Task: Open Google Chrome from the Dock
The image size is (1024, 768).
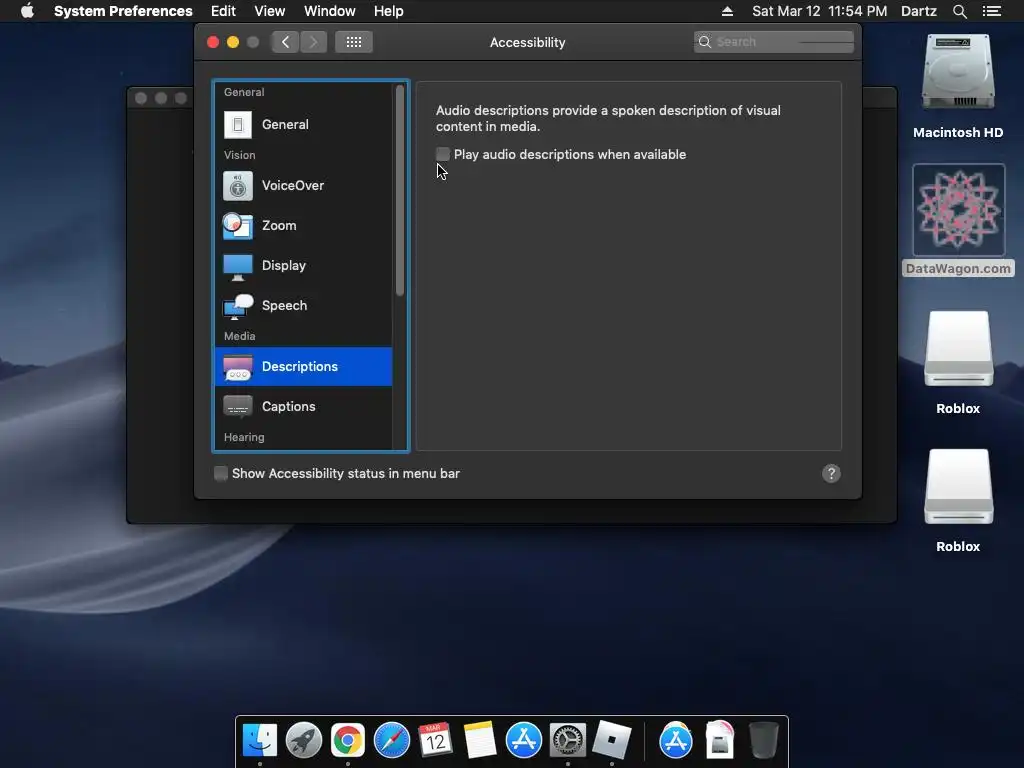Action: point(347,741)
